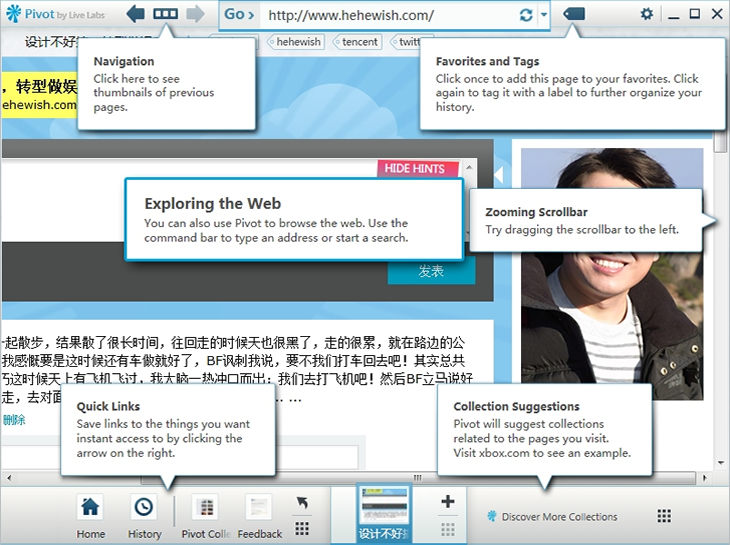The height and width of the screenshot is (545, 730).
Task: Click the HIDE HINTS button
Action: pos(415,169)
